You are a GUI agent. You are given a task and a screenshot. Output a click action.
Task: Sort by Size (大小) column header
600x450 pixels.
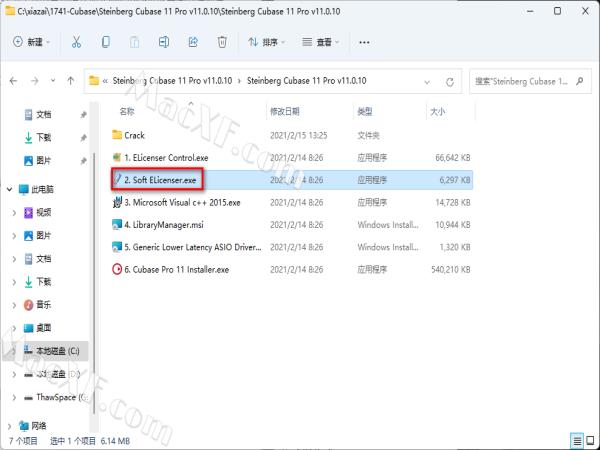point(437,111)
